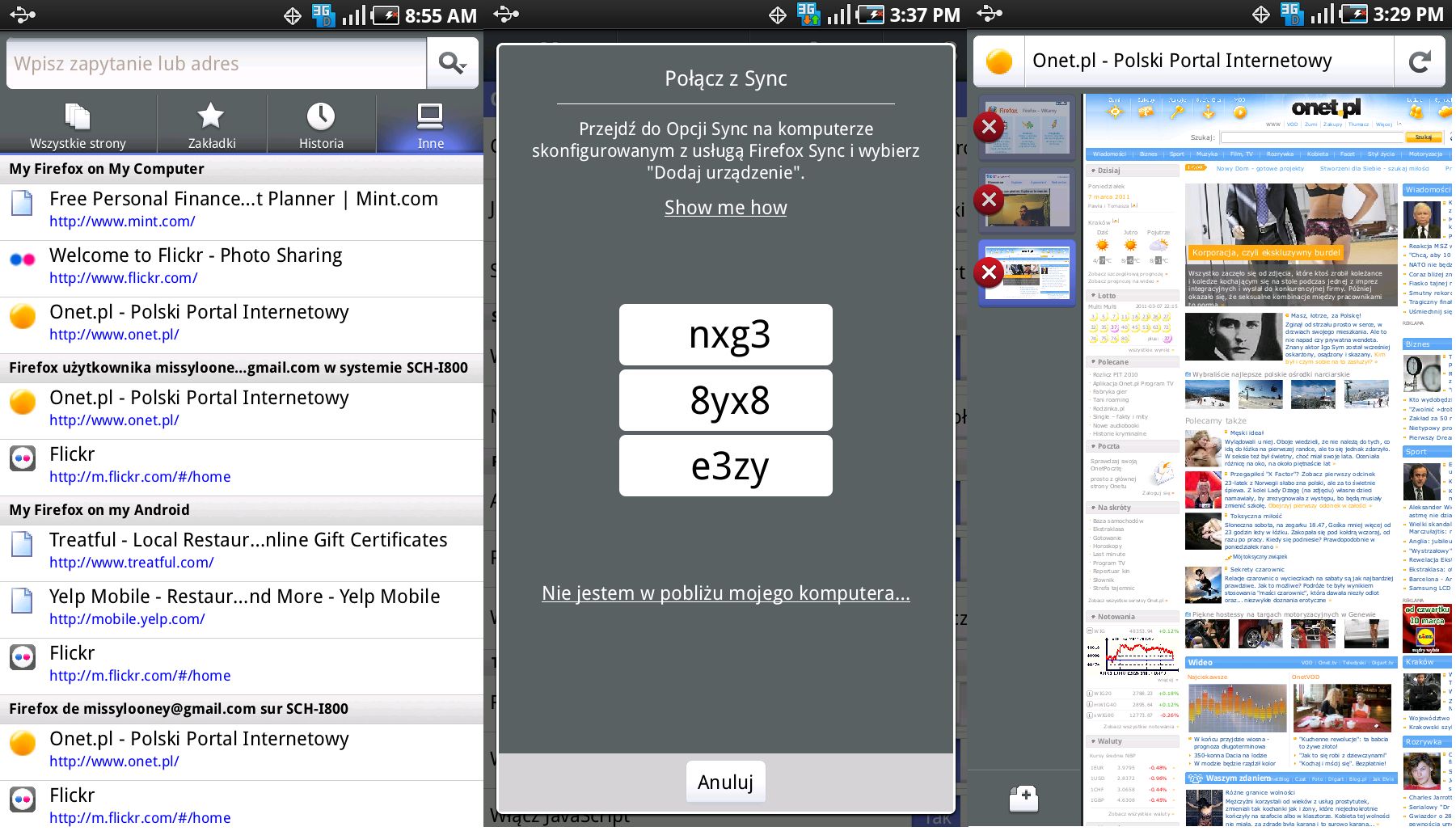
Task: Click Flickr favicon under Firefox użytkownika section
Action: (x=23, y=458)
